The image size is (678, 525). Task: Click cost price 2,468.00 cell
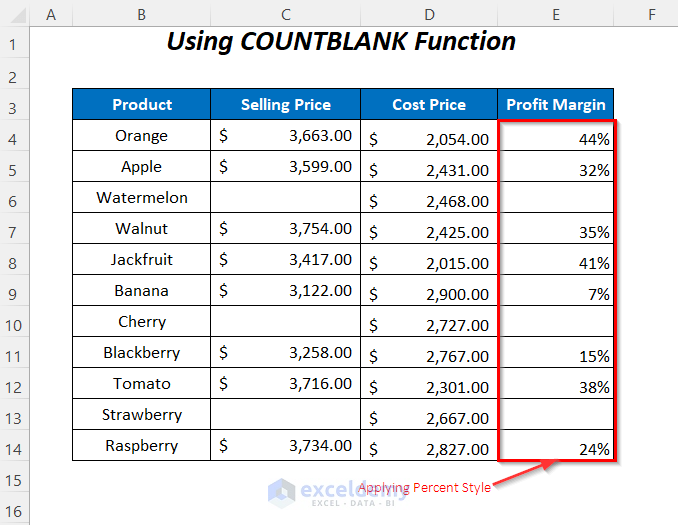click(x=429, y=197)
